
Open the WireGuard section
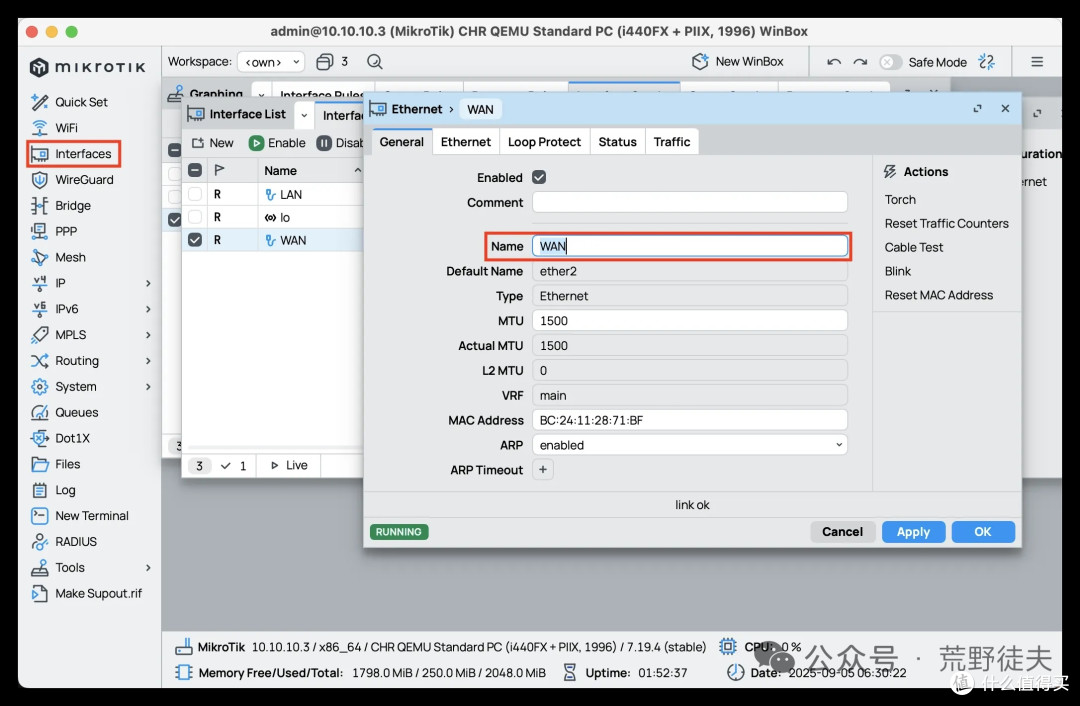[72, 180]
